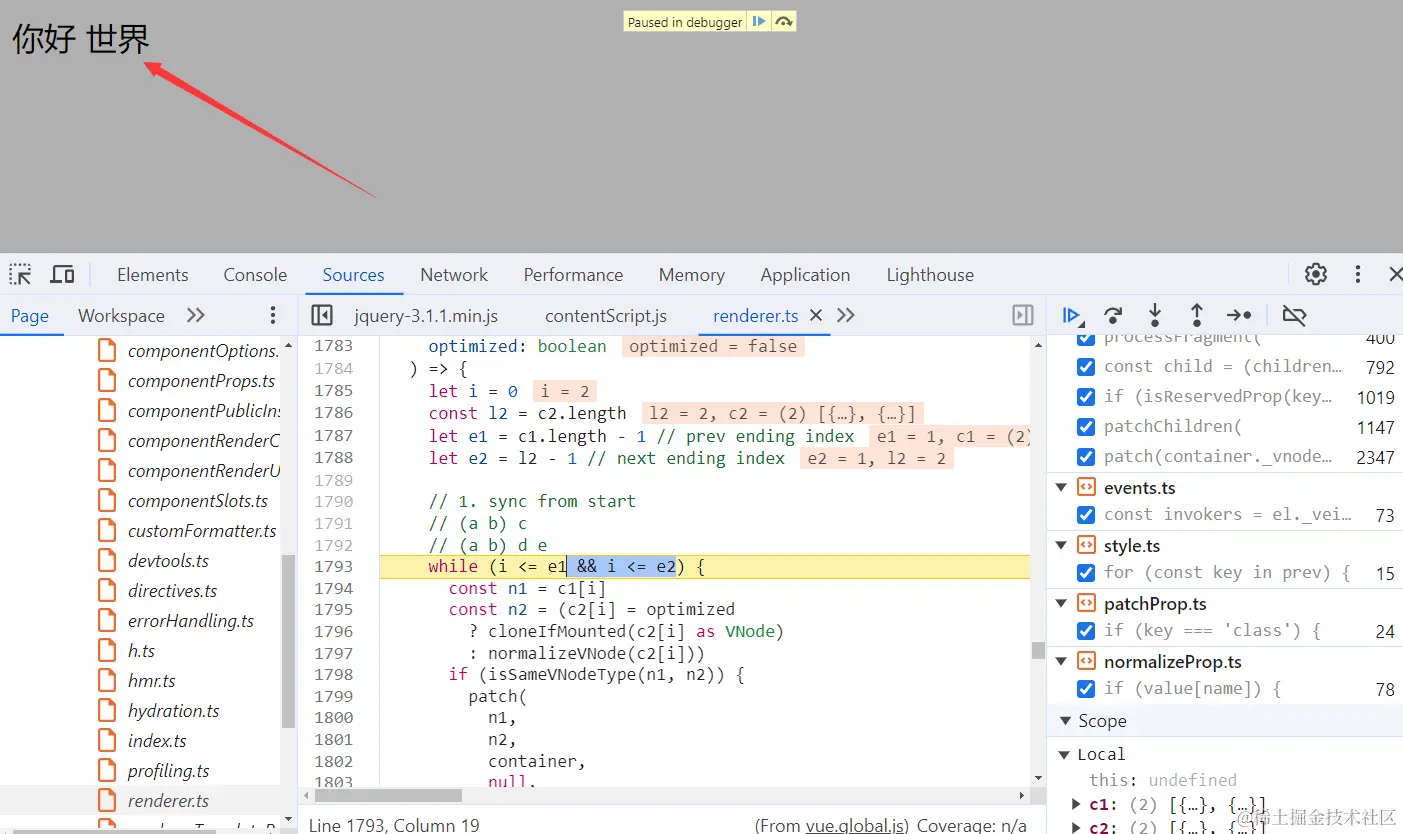Open componentProps.ts file

(201, 381)
